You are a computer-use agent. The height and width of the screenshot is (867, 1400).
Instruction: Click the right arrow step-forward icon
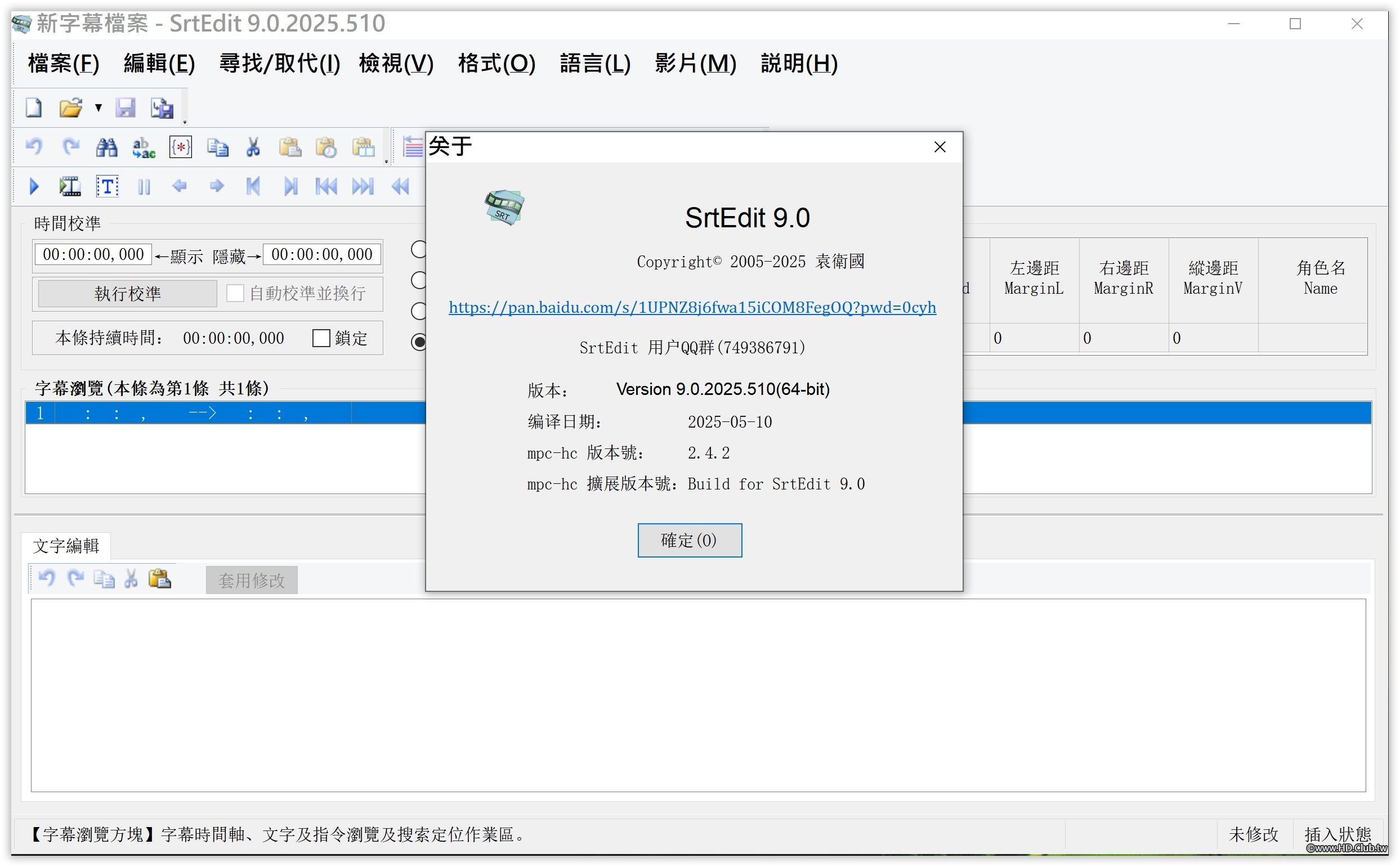point(217,186)
